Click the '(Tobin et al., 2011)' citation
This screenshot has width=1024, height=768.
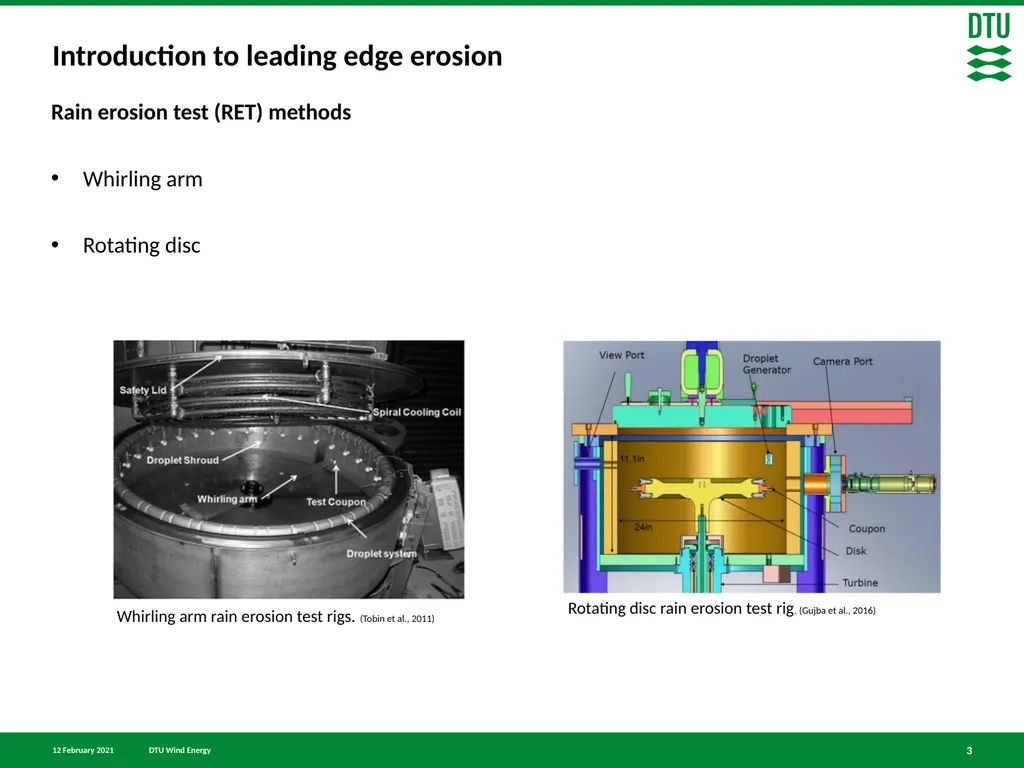[x=397, y=618]
